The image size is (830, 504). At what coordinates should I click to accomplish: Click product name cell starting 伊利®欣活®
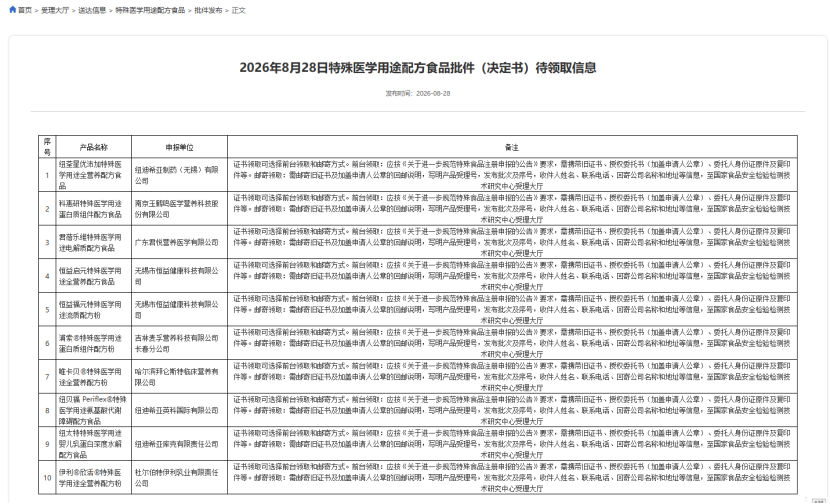[94, 478]
